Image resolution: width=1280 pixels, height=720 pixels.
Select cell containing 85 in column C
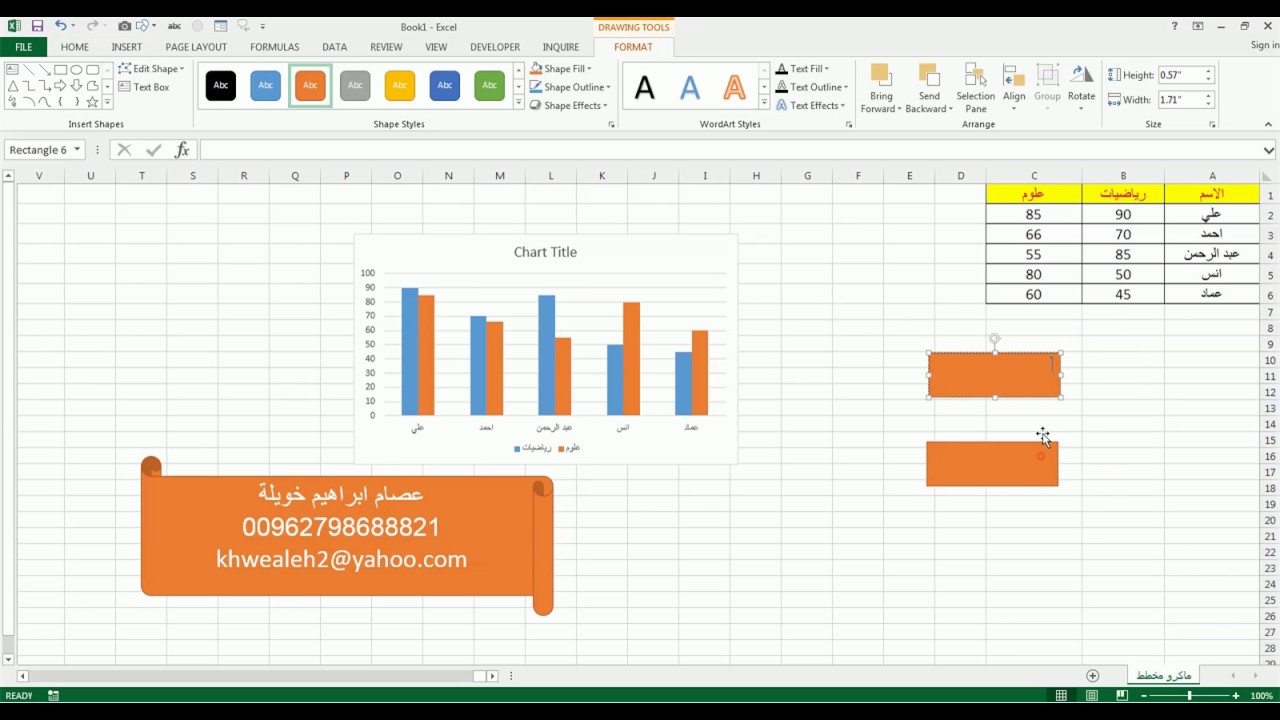(x=1033, y=214)
